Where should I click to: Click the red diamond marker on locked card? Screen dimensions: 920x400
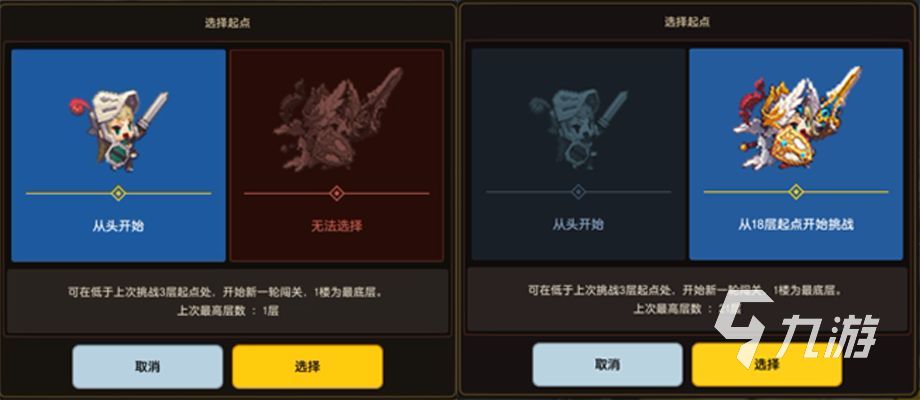[x=337, y=193]
